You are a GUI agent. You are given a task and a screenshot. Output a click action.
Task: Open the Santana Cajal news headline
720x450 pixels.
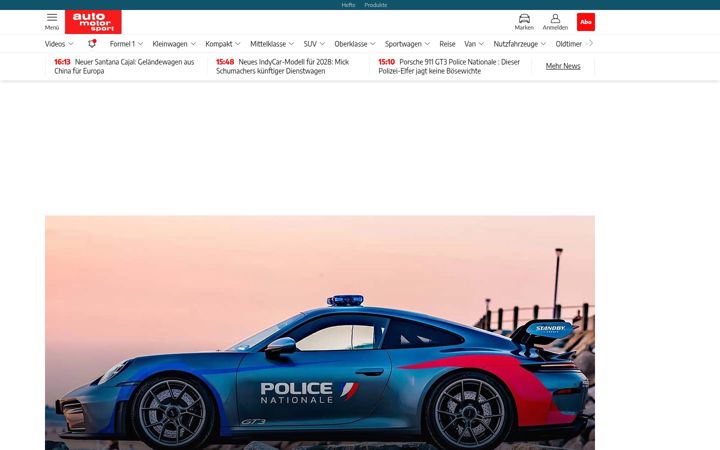pyautogui.click(x=124, y=66)
